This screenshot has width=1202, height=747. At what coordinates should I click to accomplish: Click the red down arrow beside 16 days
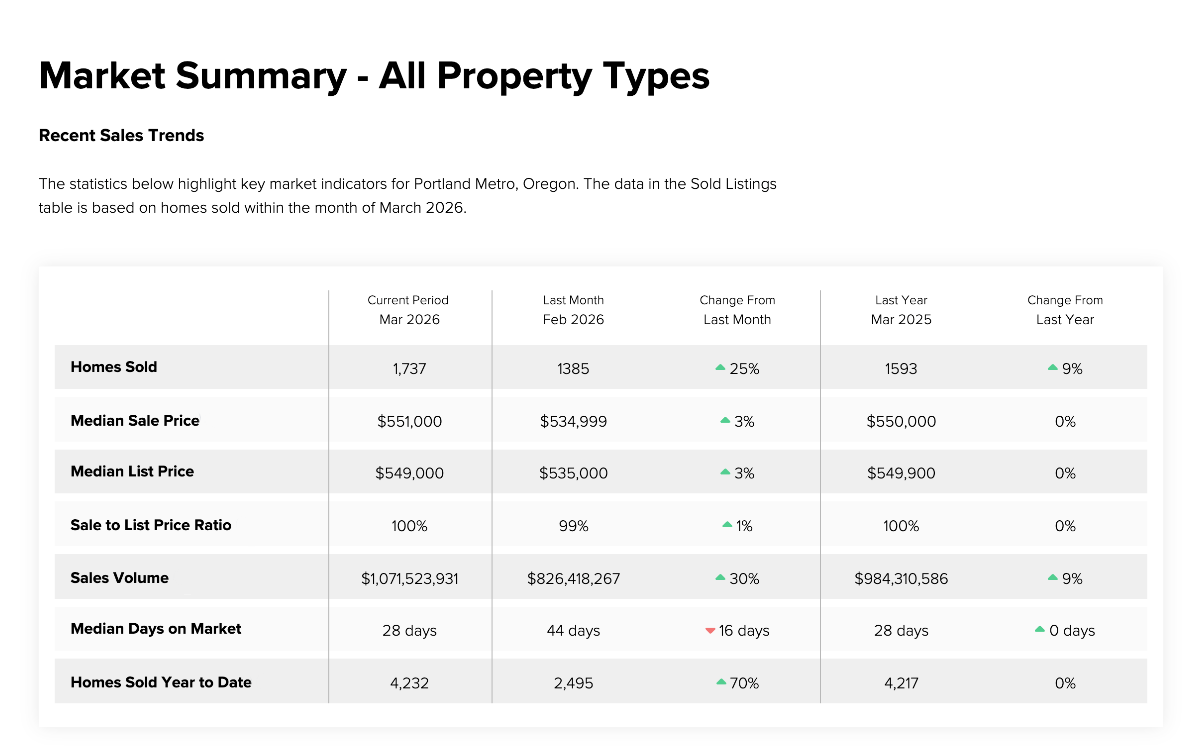(x=710, y=631)
